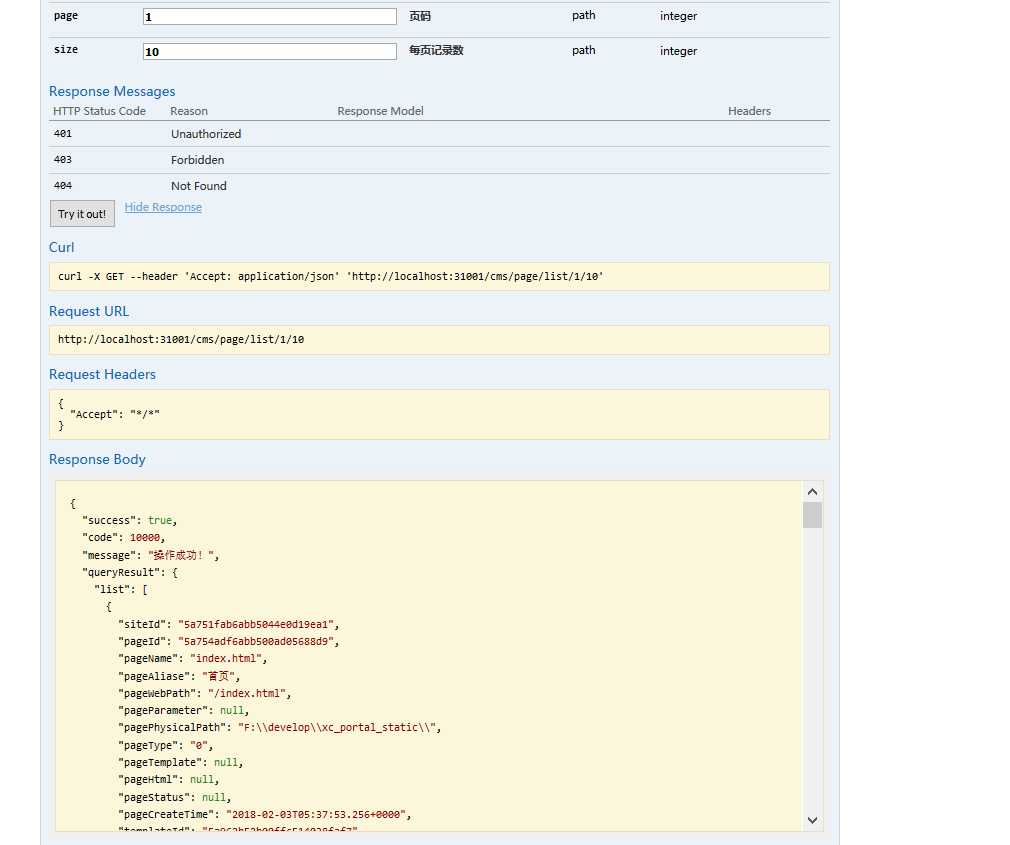
Task: Click the 每页记录数 description text
Action: pos(436,50)
